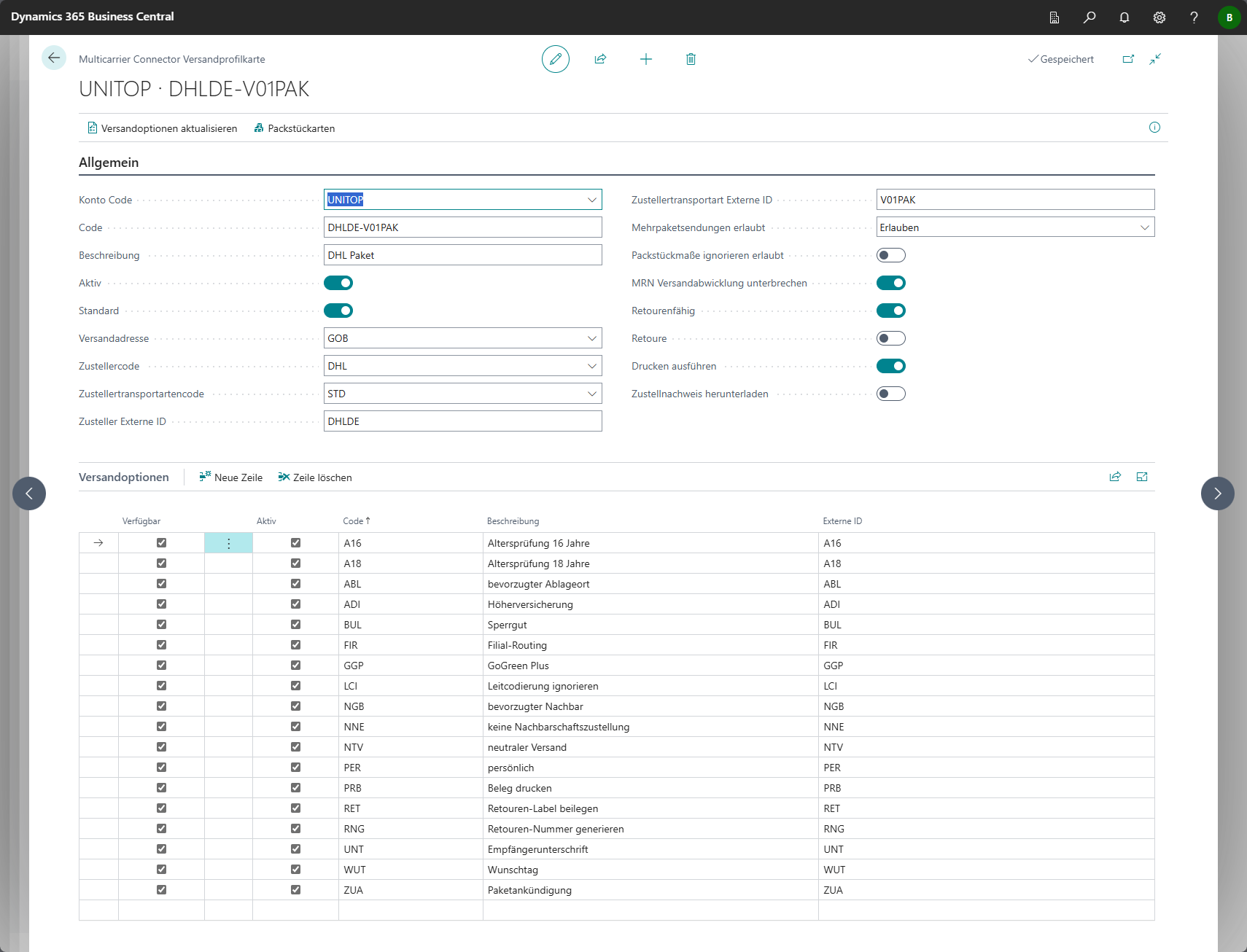Click the pencil edit icon
The image size is (1247, 952).
555,59
